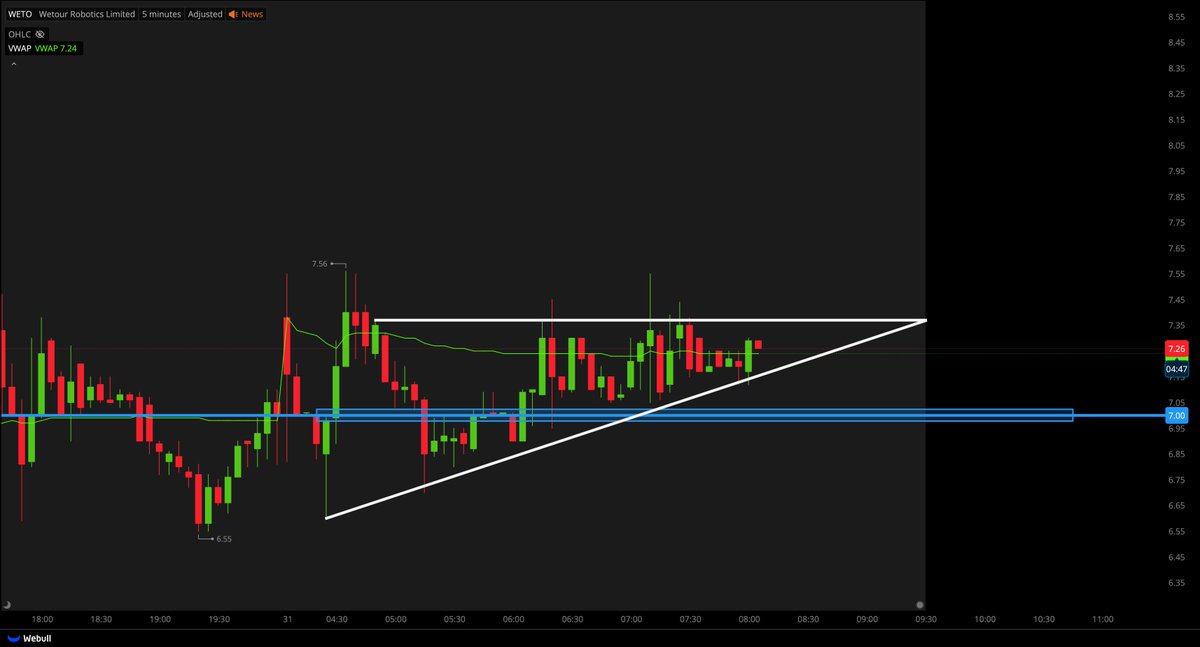Viewport: 1200px width, 647px height.
Task: Click the 7.56 high price marker
Action: [x=320, y=263]
